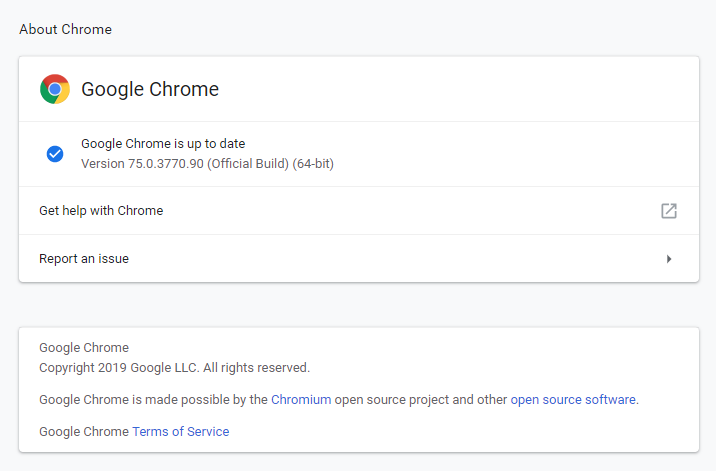The width and height of the screenshot is (716, 471).
Task: Click 'Google Chrome' heading above the copyright line
Action: point(84,348)
